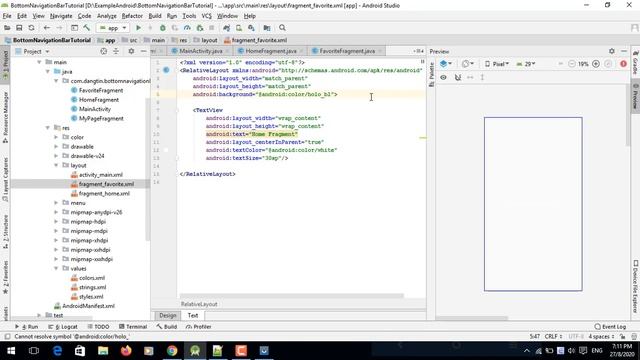Zoom out the layout preview with minus icon

[571, 64]
